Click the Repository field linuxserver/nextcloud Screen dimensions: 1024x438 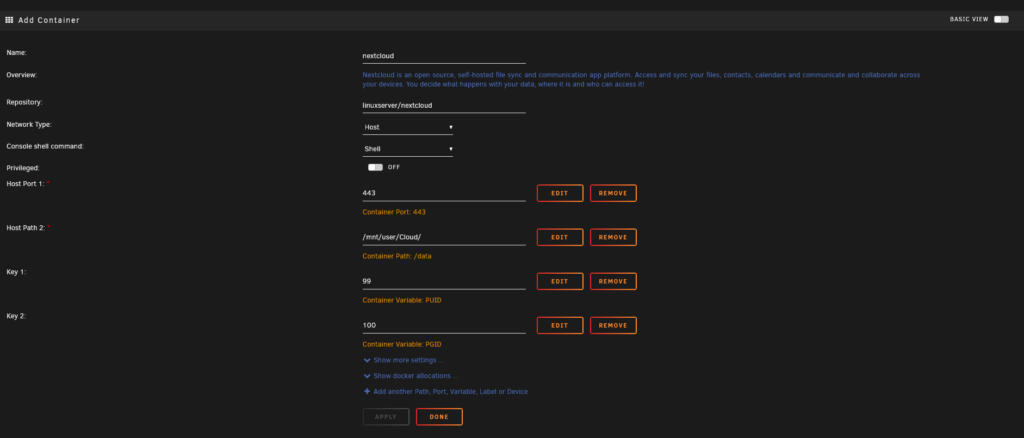(x=444, y=105)
